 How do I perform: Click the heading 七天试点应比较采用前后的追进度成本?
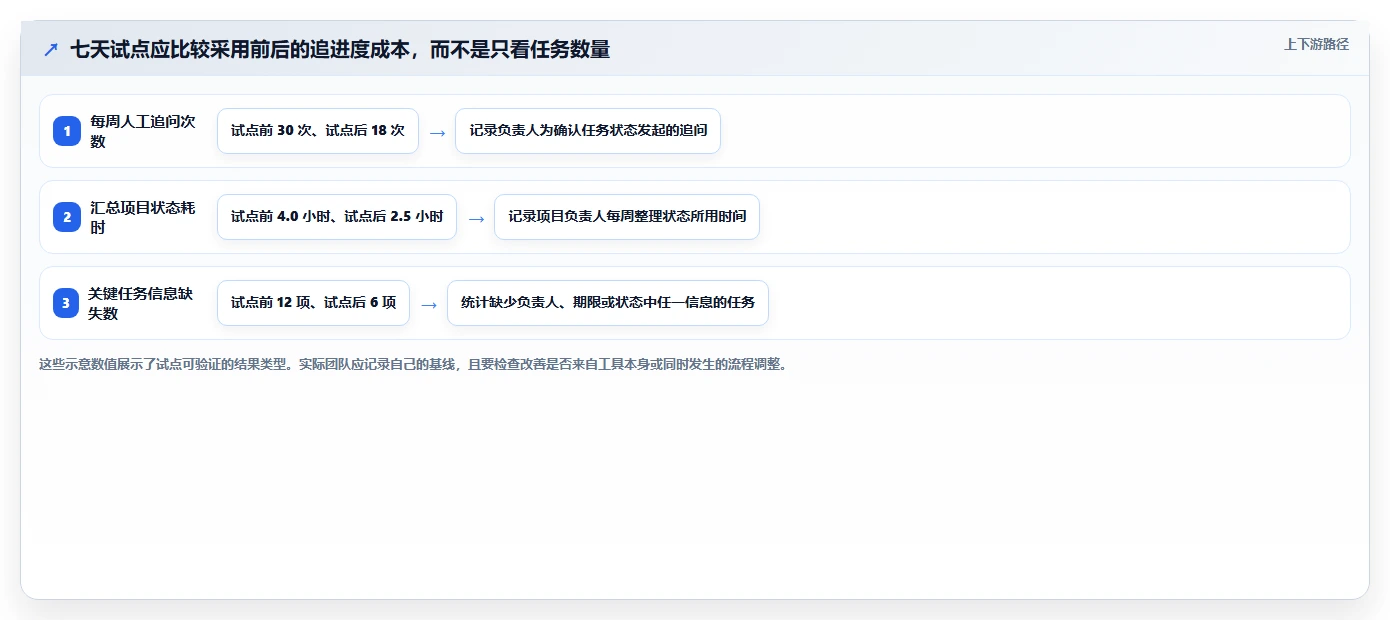pos(340,49)
